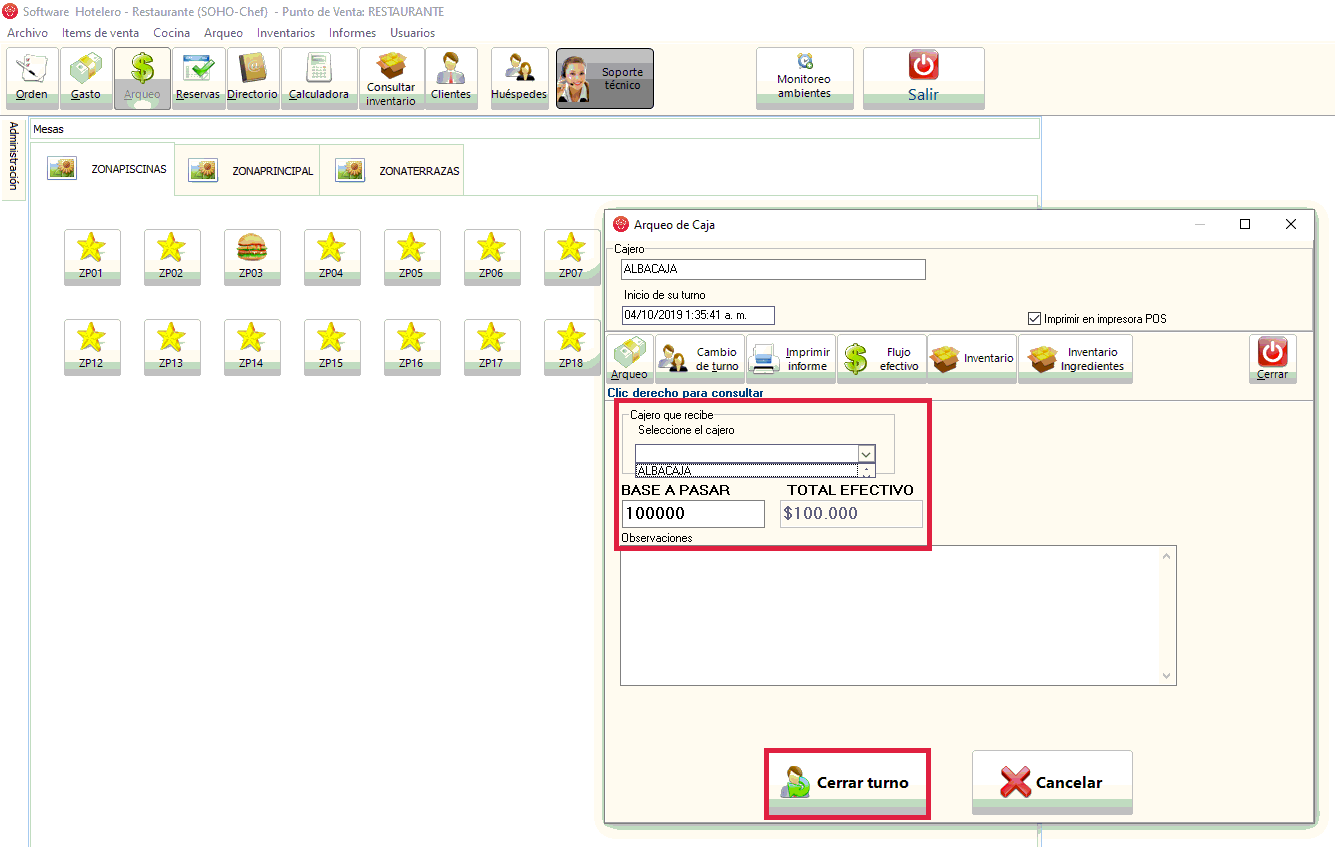The width and height of the screenshot is (1335, 847).
Task: Open the Orden toolbar icon
Action: 32,78
